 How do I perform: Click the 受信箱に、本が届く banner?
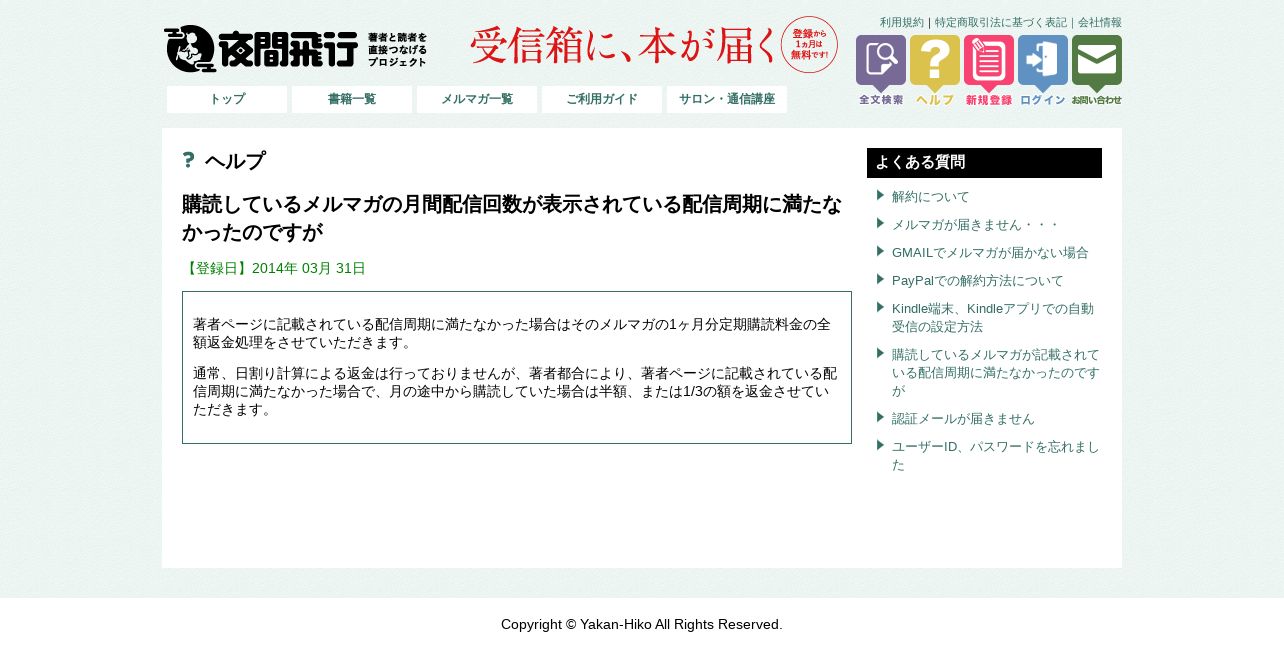tap(623, 45)
